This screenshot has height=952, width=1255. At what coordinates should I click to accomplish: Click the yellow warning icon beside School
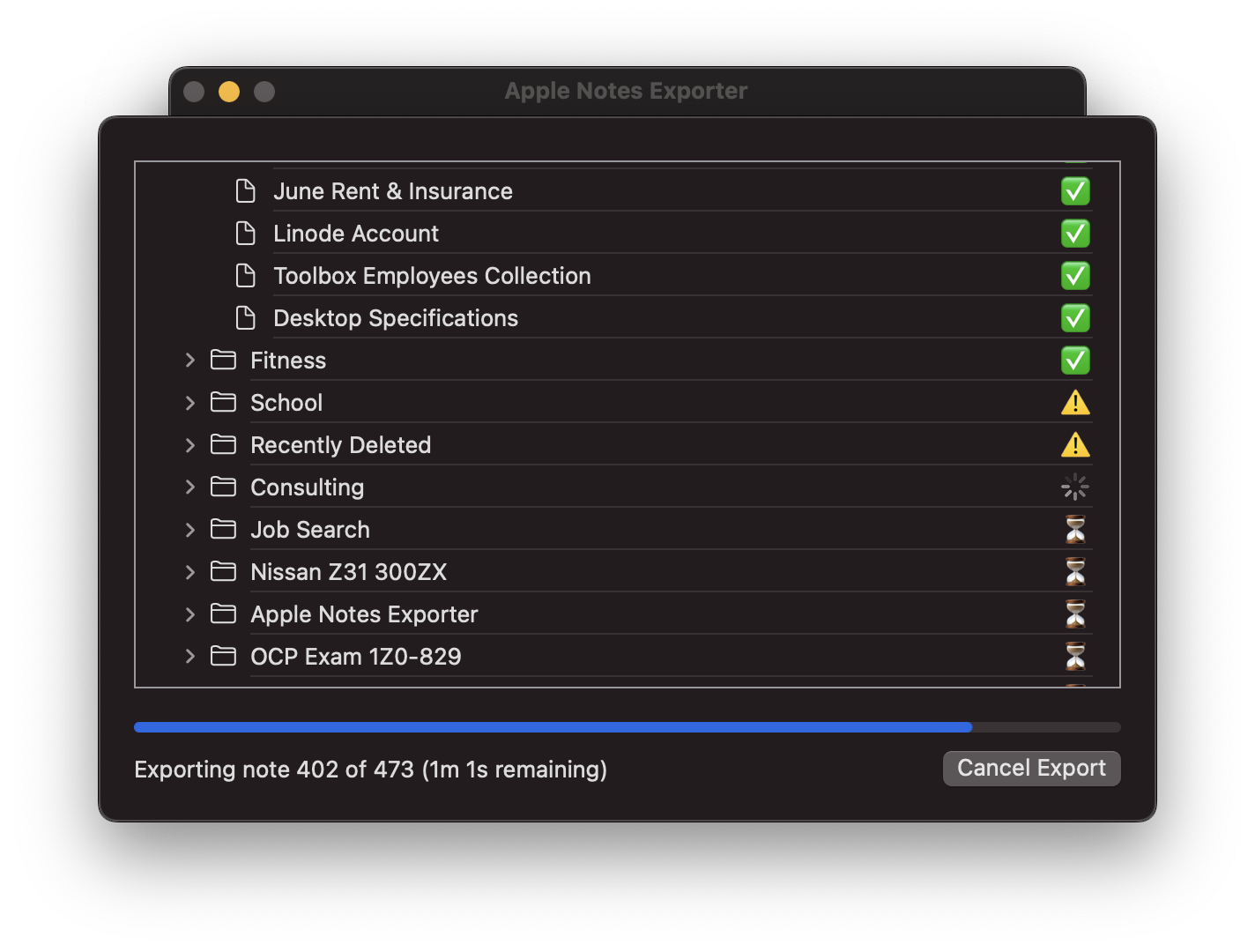click(x=1075, y=403)
